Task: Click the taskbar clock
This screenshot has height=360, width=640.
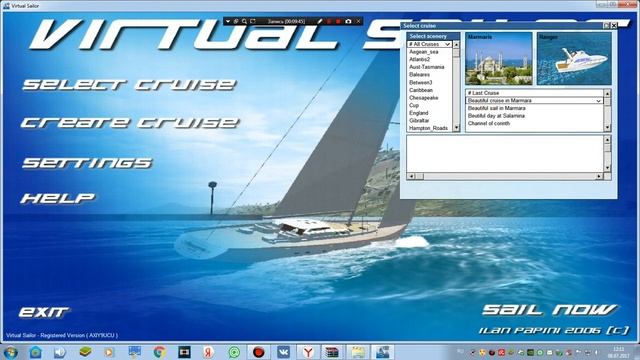Action: click(619, 352)
